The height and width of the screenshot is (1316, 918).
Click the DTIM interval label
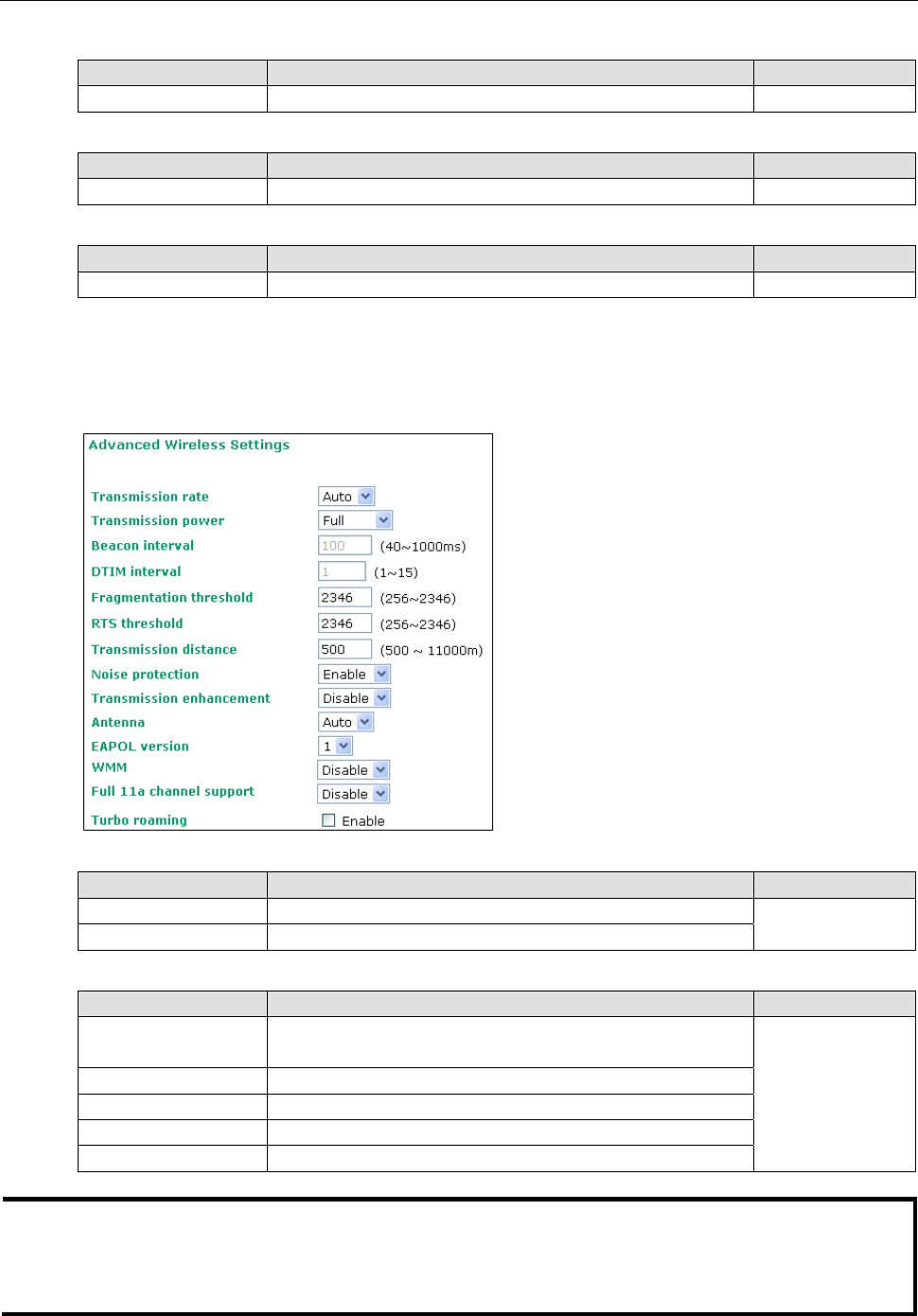[136, 571]
